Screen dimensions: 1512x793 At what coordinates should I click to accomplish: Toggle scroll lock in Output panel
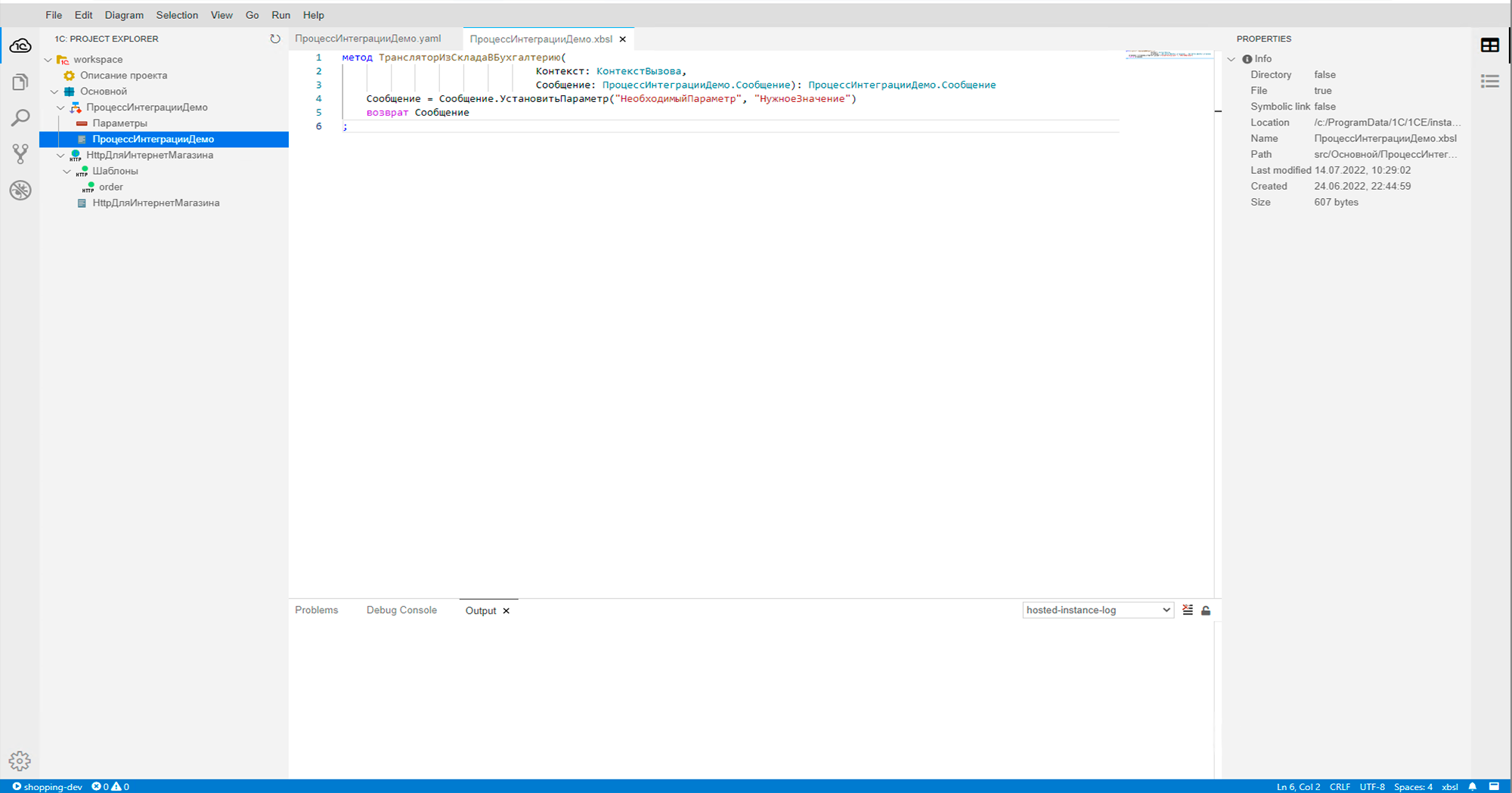(x=1206, y=610)
